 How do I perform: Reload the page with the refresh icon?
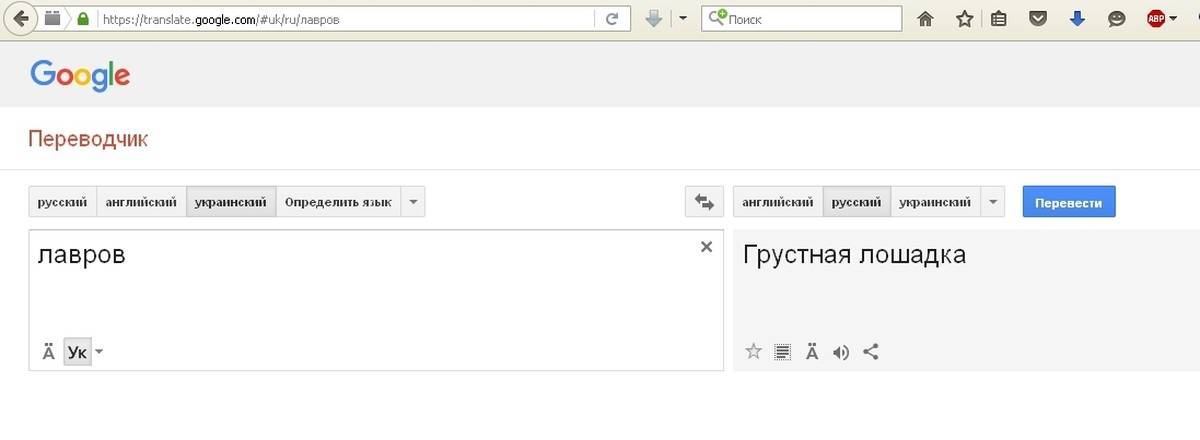point(613,18)
